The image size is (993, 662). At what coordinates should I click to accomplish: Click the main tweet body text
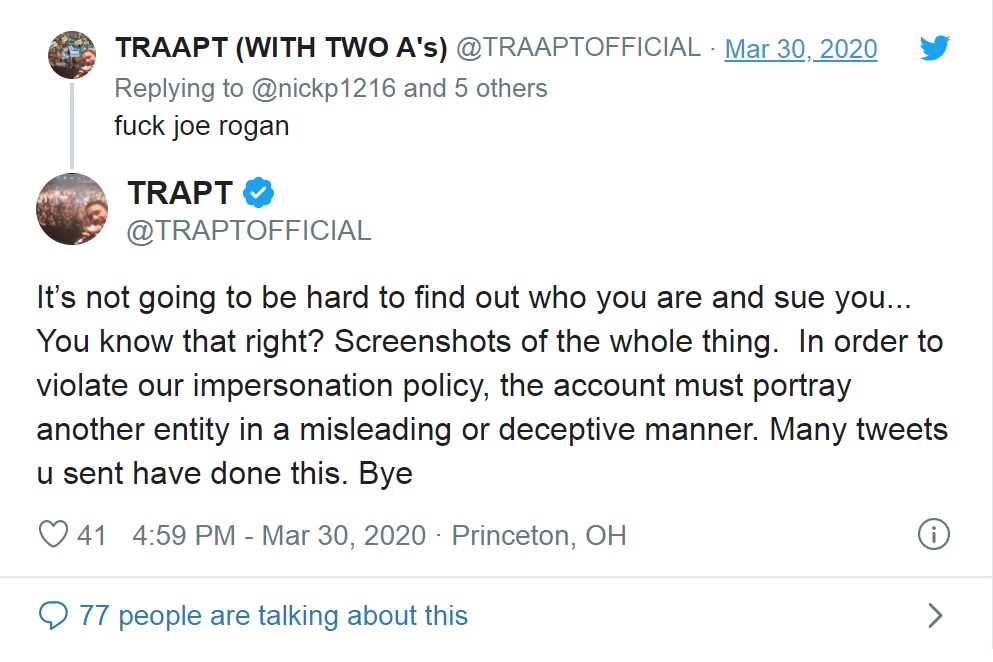point(492,385)
